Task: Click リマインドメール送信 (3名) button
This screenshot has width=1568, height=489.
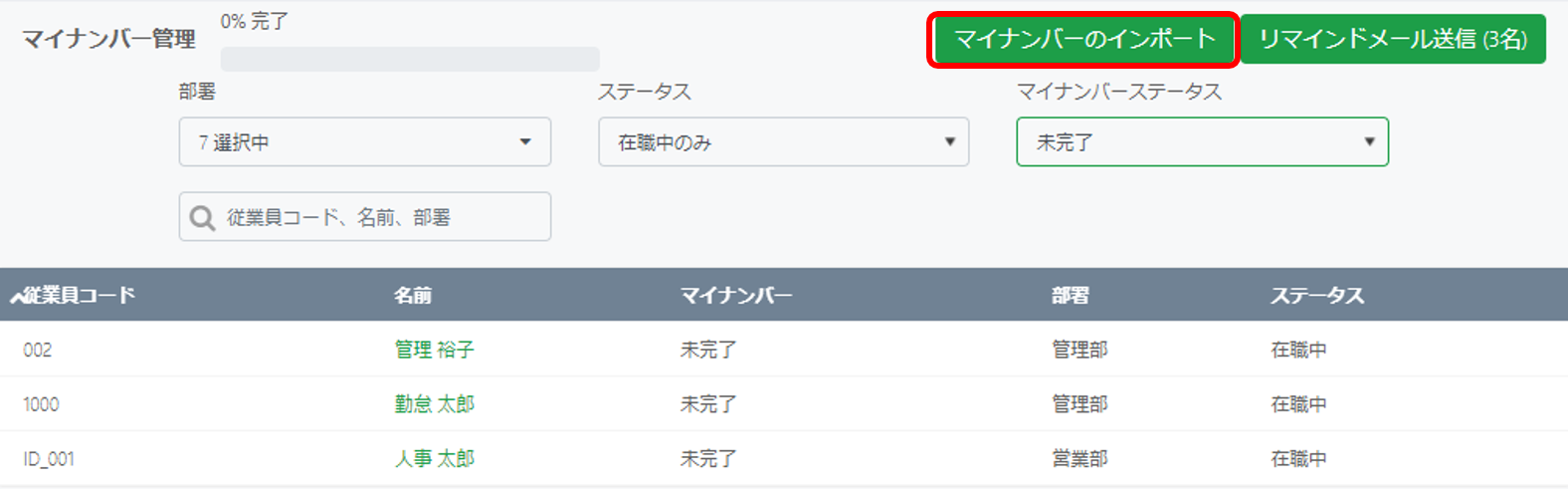Action: pyautogui.click(x=1393, y=39)
